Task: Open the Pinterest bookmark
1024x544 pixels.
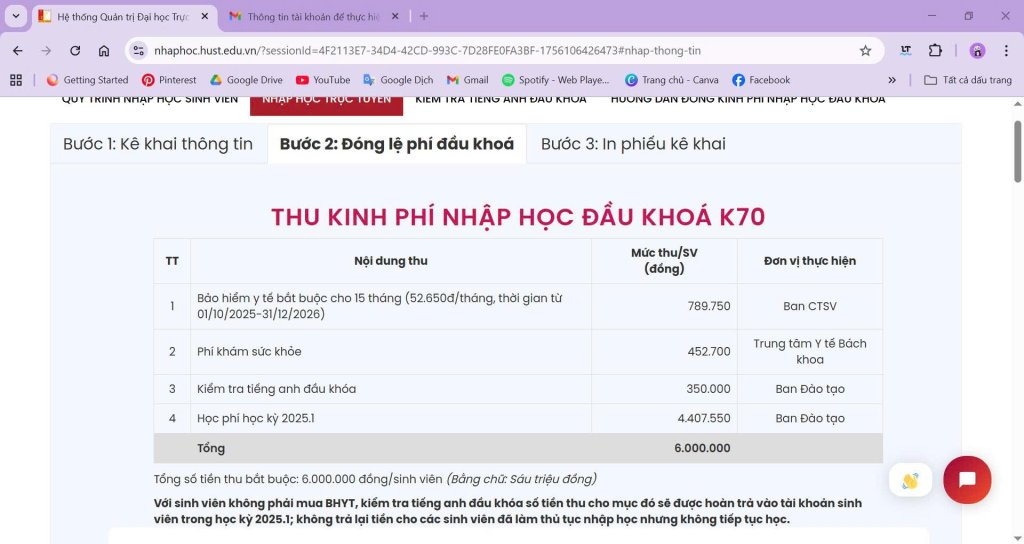Action: point(169,80)
